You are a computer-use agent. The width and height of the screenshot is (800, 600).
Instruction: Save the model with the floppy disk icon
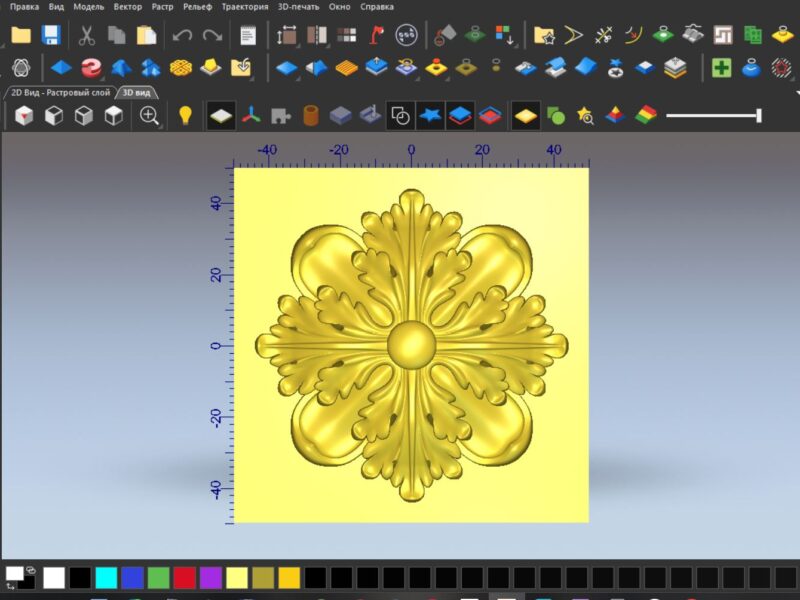51,35
